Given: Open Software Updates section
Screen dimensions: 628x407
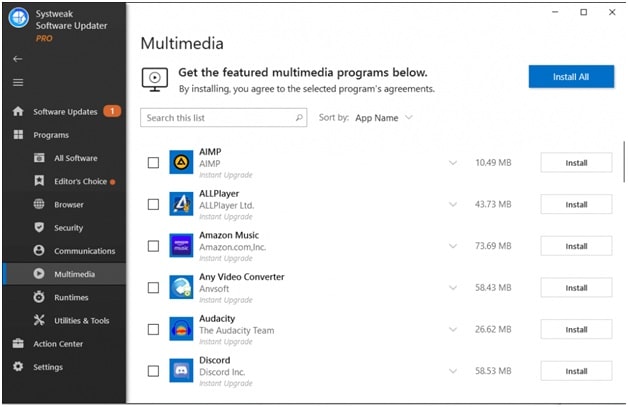Looking at the screenshot, I should click(x=65, y=111).
